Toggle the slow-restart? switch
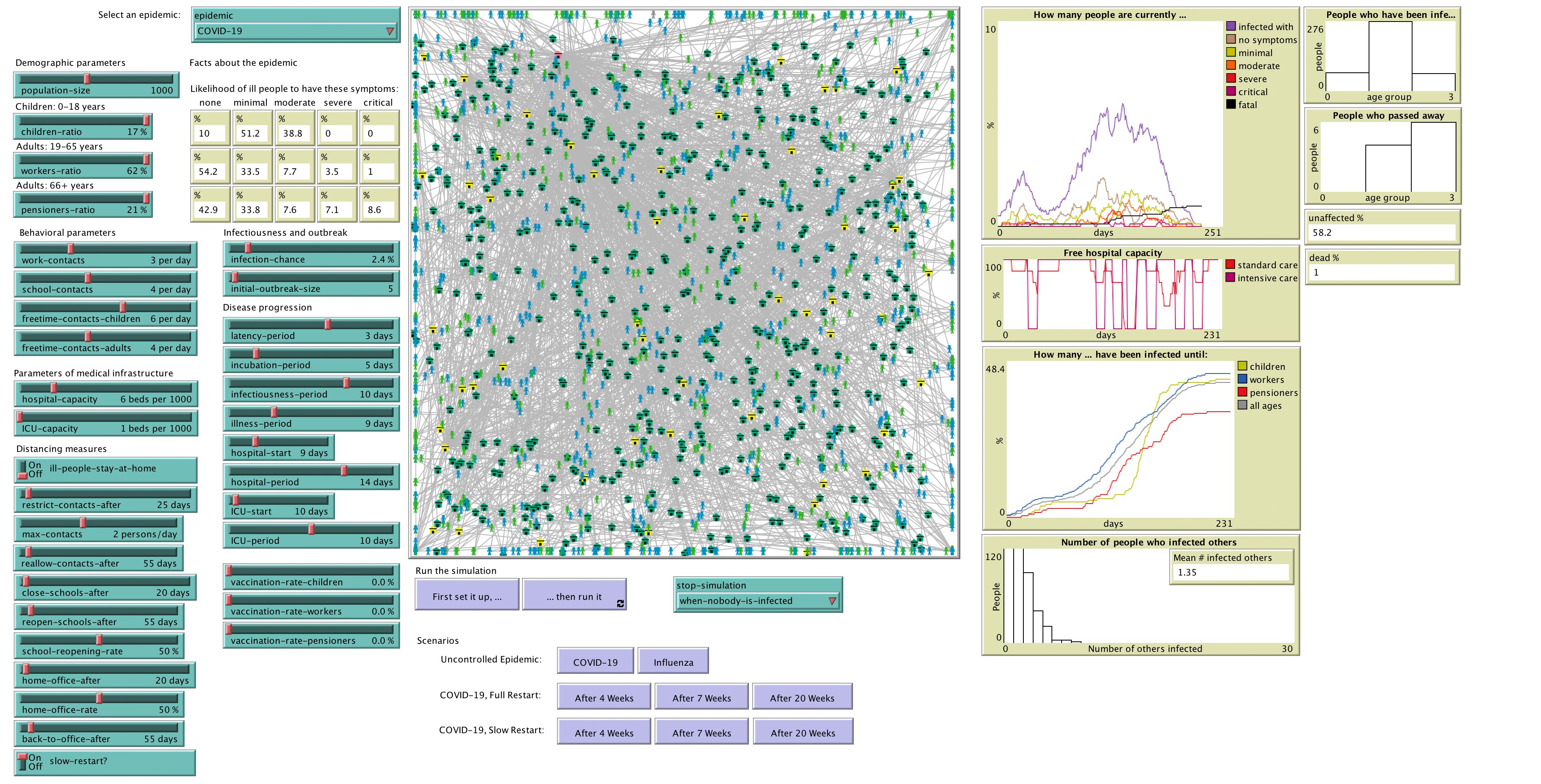The height and width of the screenshot is (784, 1541). tap(23, 761)
